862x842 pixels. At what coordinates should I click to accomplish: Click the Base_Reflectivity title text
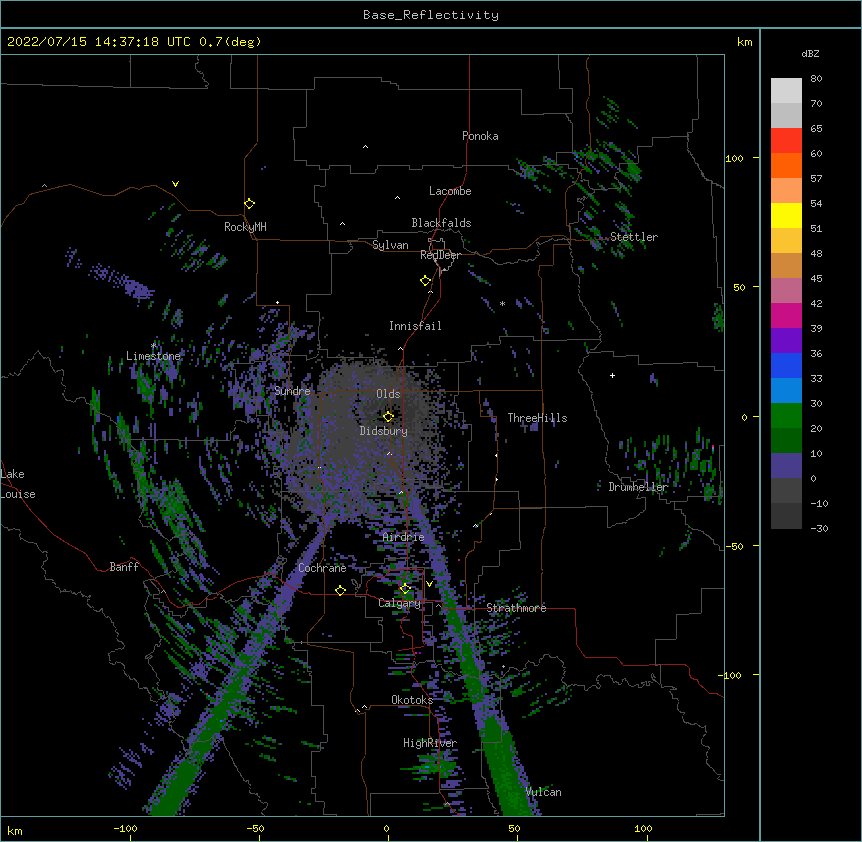[431, 15]
